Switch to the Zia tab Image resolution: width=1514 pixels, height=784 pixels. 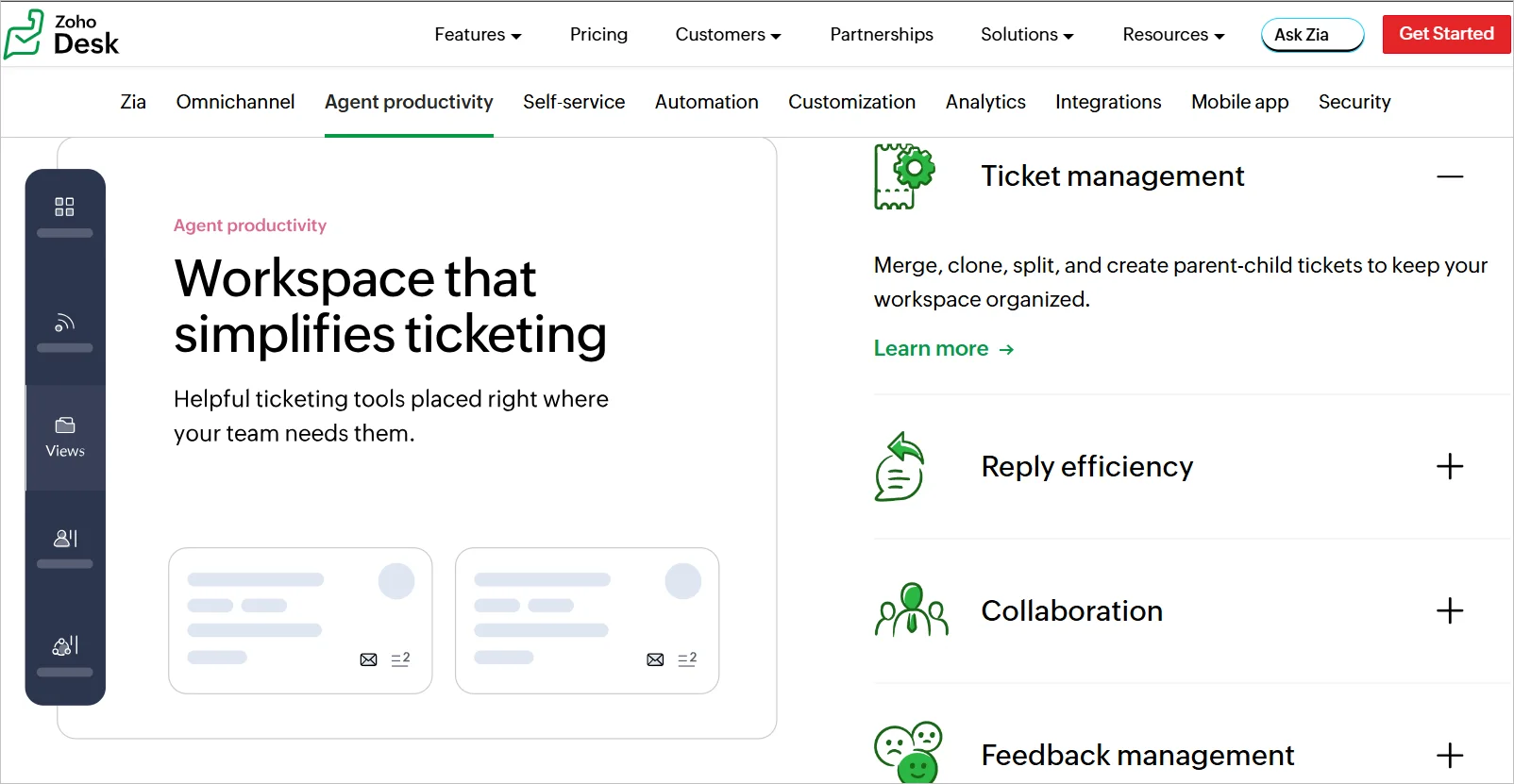click(133, 102)
